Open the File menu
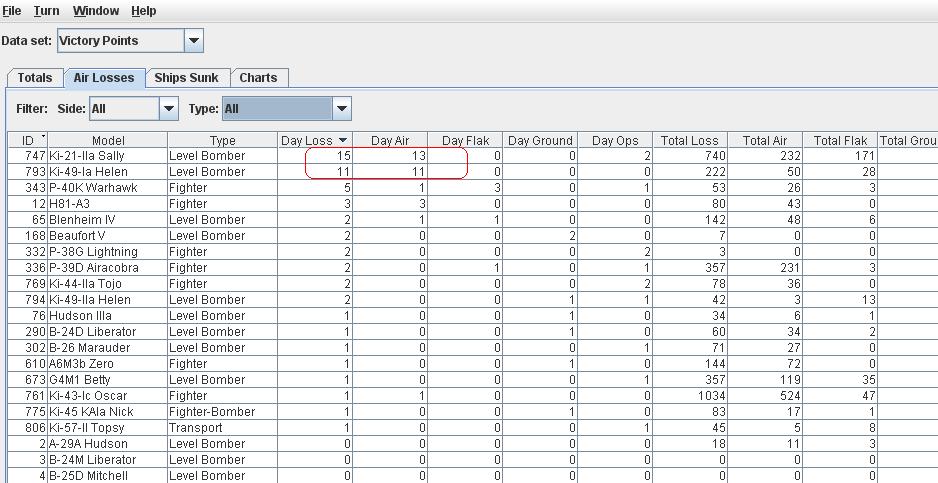Image resolution: width=938 pixels, height=483 pixels. coord(11,11)
